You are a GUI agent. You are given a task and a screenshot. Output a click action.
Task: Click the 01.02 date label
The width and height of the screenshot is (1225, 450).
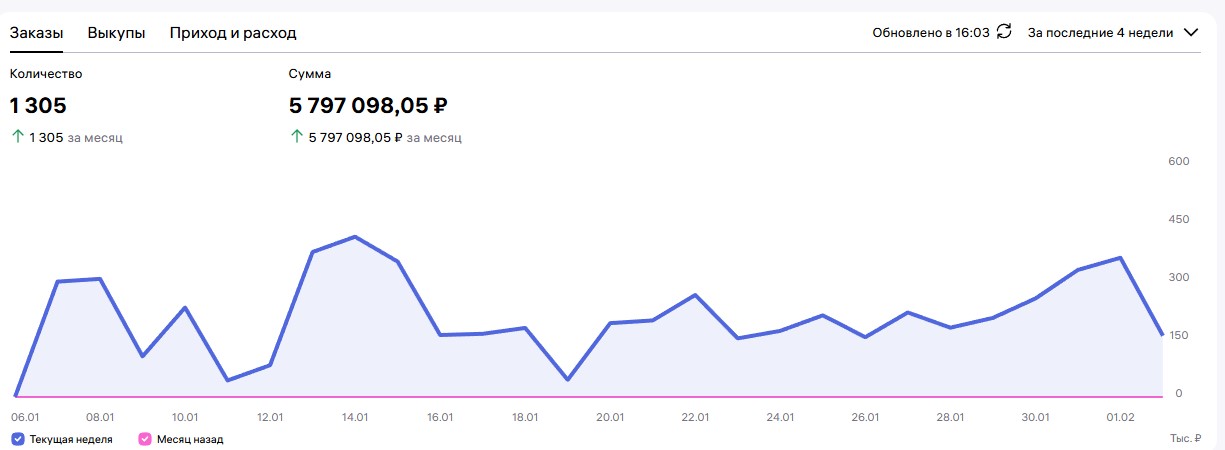point(1120,416)
